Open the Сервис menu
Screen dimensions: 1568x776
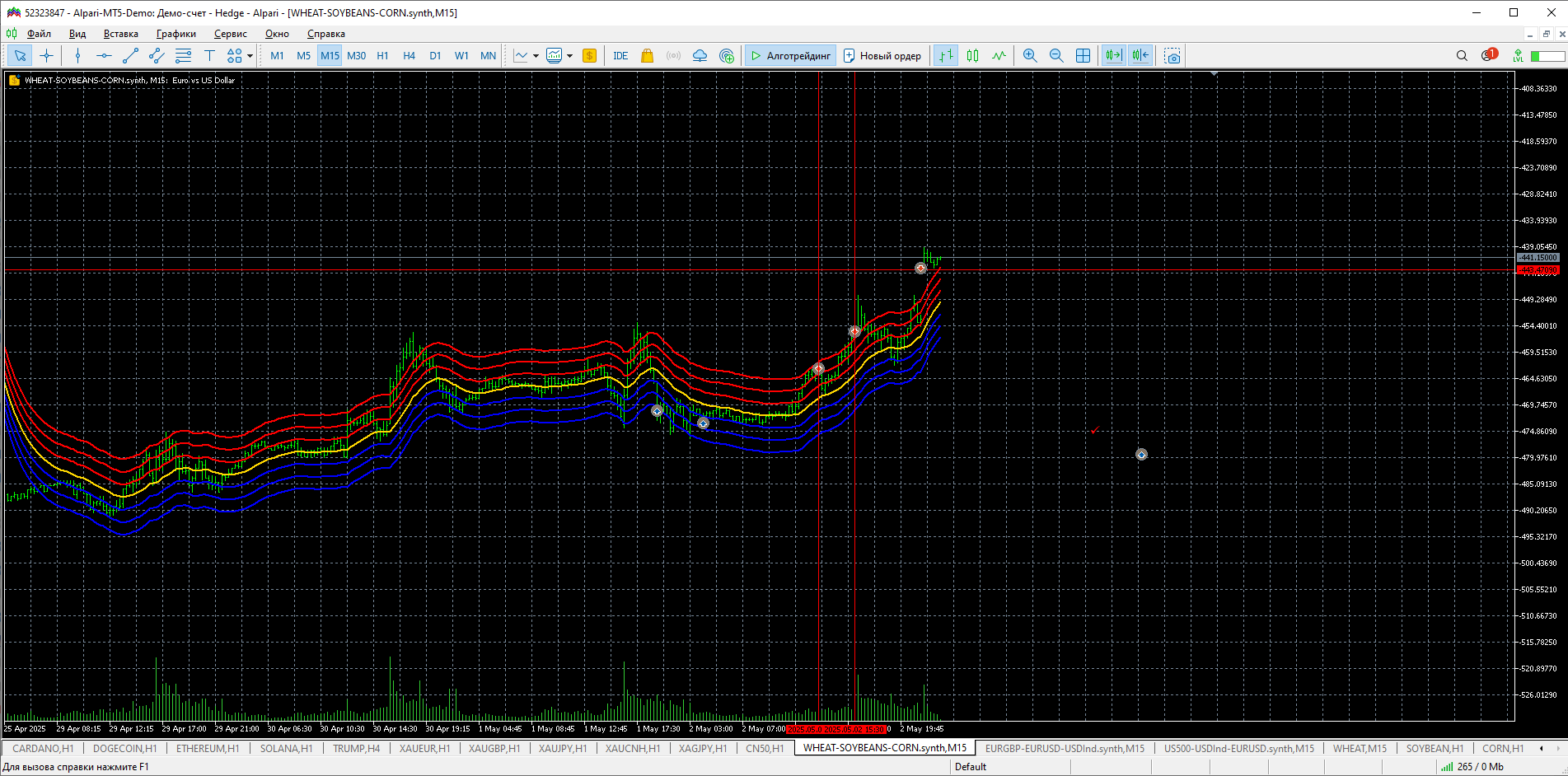pyautogui.click(x=231, y=34)
